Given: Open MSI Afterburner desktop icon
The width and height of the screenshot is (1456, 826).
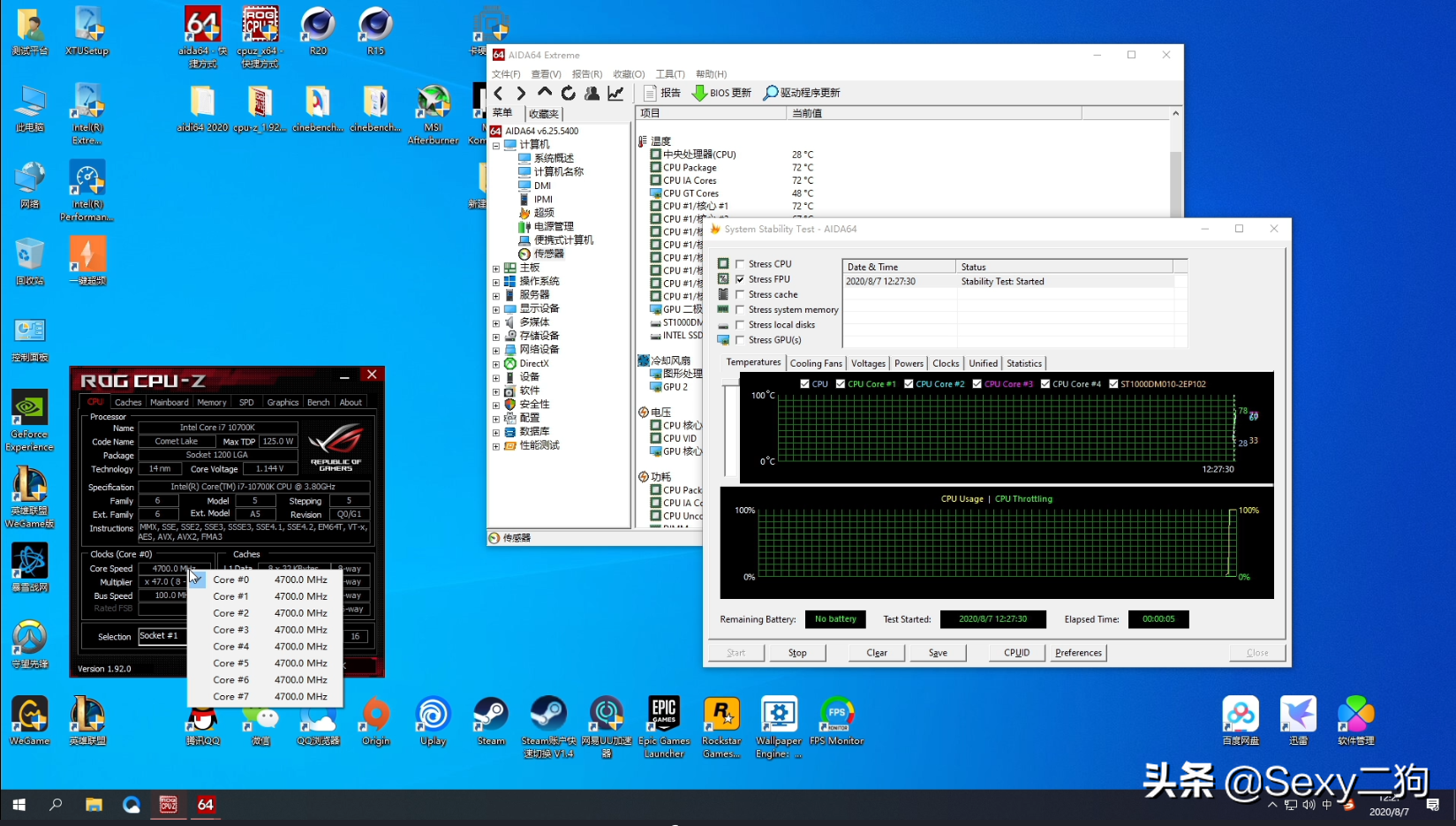Looking at the screenshot, I should pos(433,114).
